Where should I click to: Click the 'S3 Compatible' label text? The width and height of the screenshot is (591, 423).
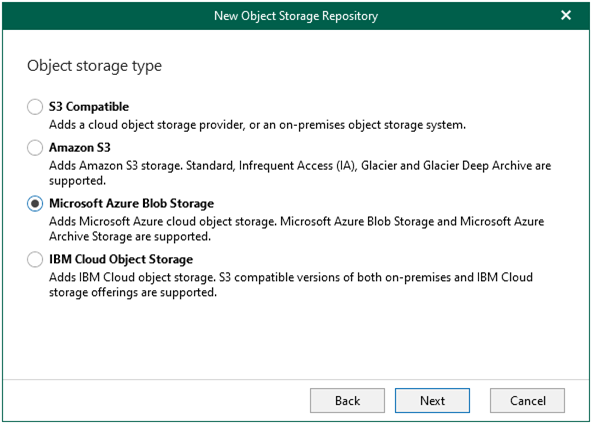pos(89,107)
